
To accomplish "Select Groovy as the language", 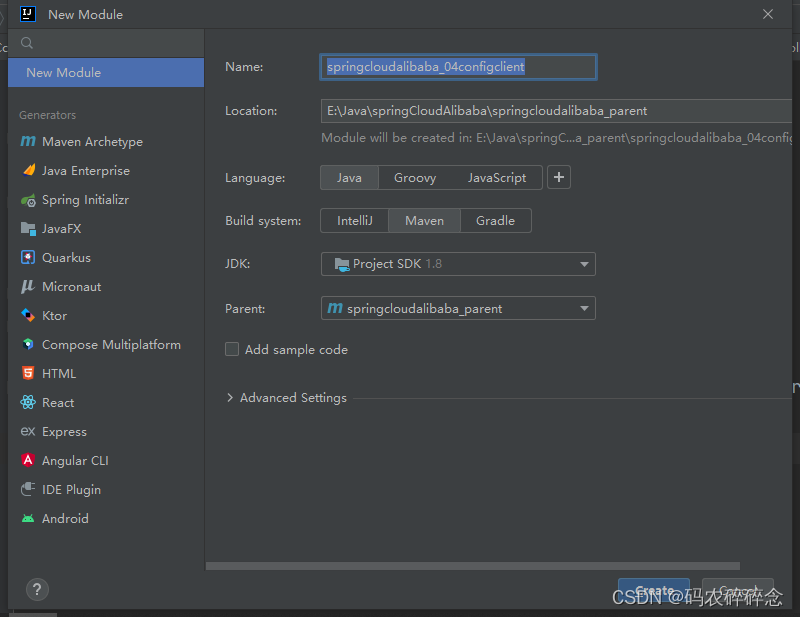I will 415,178.
